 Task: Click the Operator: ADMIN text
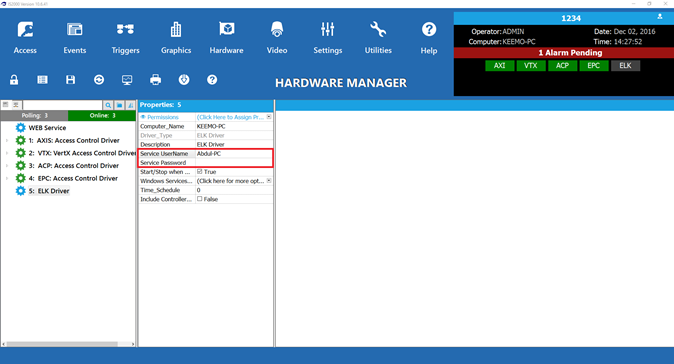pyautogui.click(x=497, y=31)
